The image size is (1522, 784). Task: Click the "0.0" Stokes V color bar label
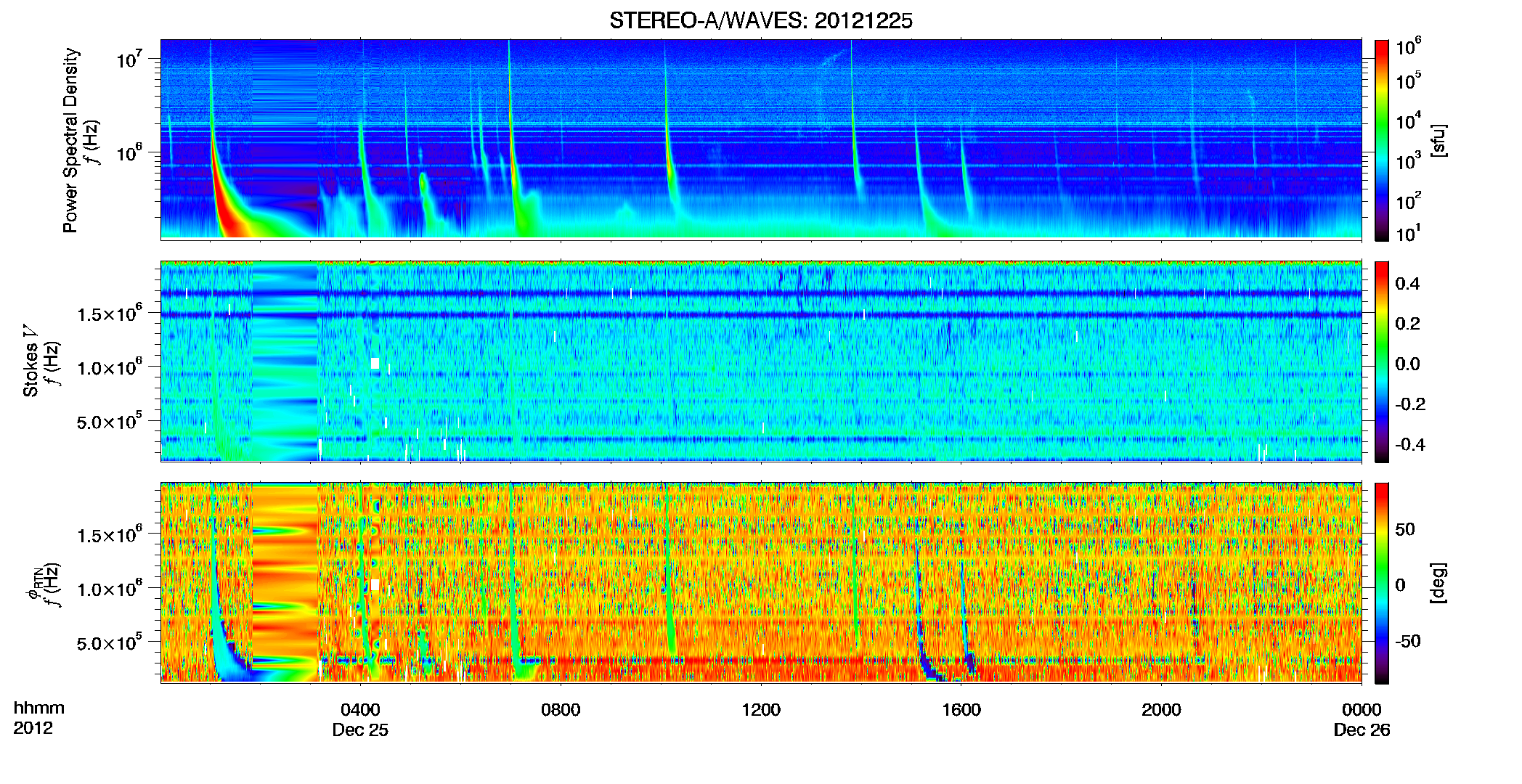pos(1407,364)
